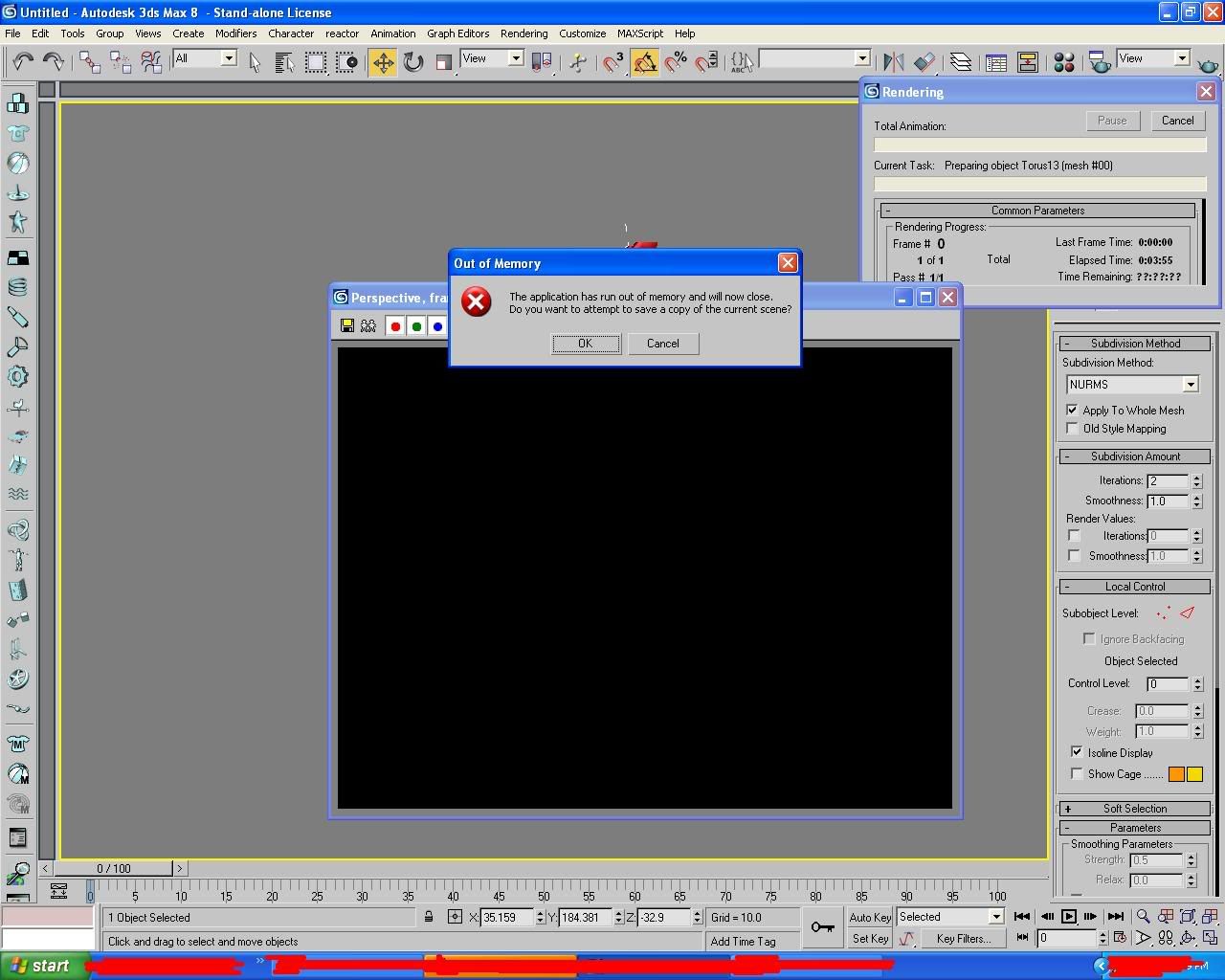
Task: Activate the Select and Link tool
Action: 90,62
